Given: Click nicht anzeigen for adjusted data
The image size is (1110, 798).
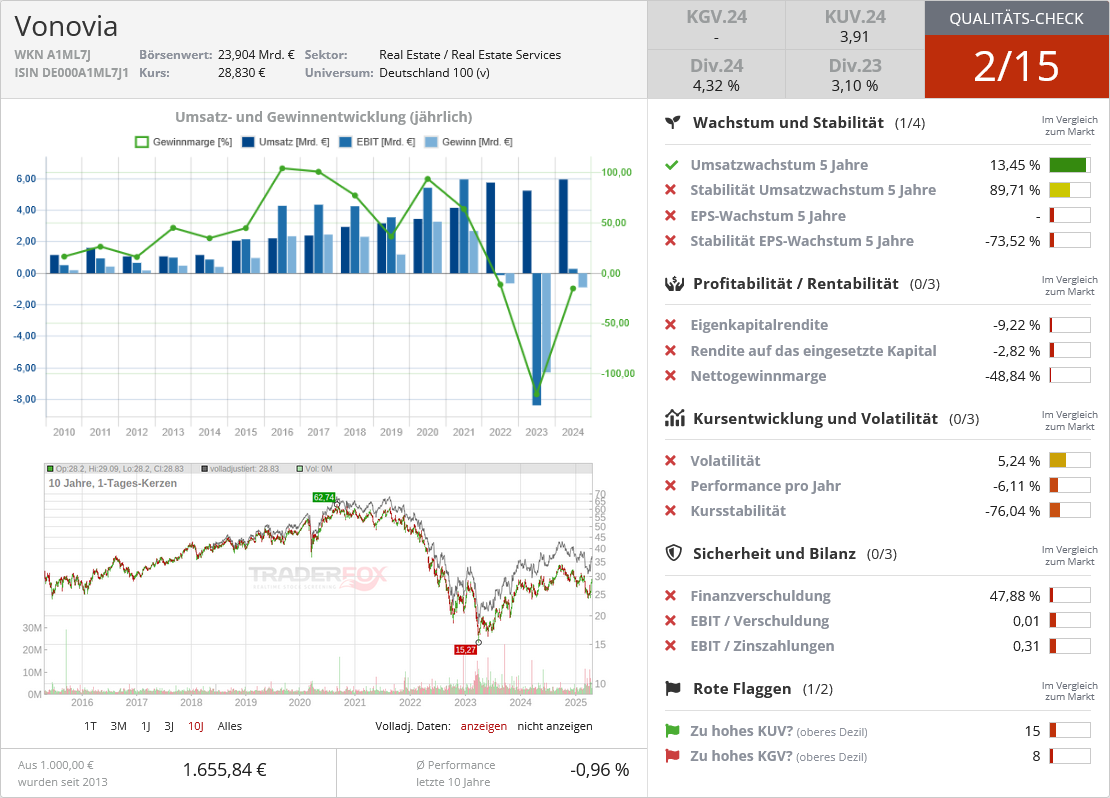Looking at the screenshot, I should 555,726.
